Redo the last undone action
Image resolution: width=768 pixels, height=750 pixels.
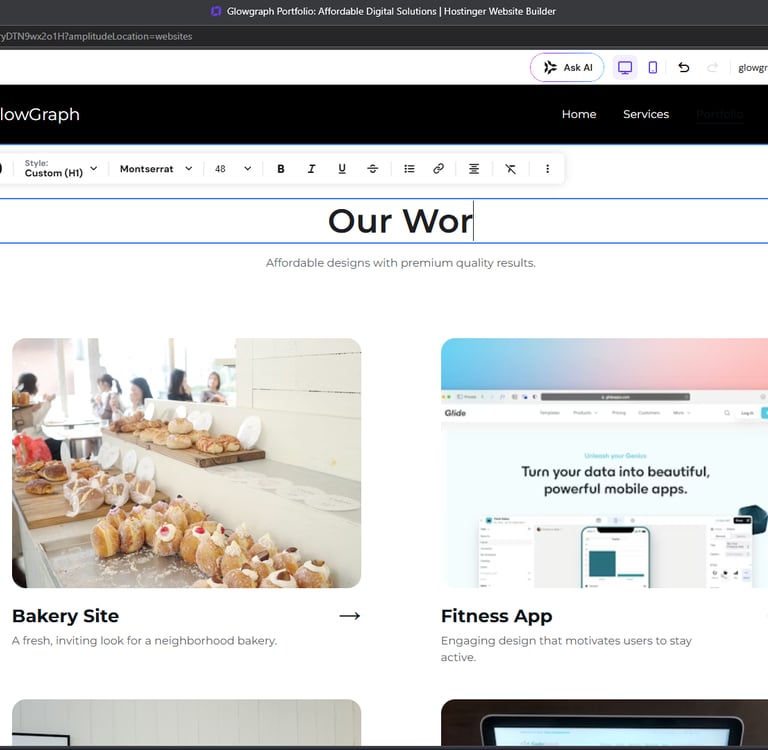[x=712, y=68]
